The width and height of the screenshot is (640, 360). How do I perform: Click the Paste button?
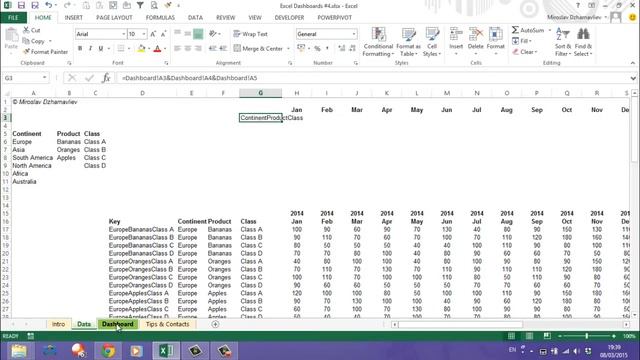(11, 40)
